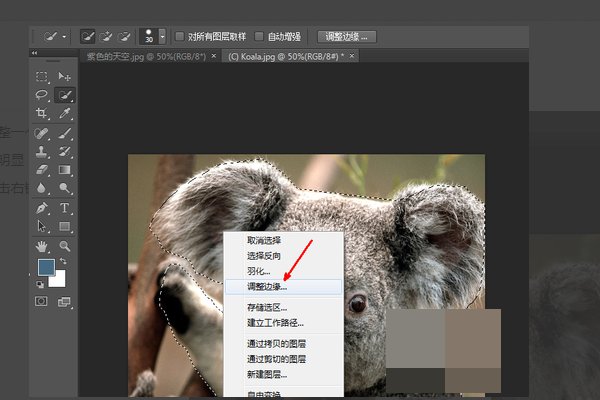Image resolution: width=600 pixels, height=400 pixels.
Task: Open the tool preset picker dropdown
Action: [x=64, y=37]
